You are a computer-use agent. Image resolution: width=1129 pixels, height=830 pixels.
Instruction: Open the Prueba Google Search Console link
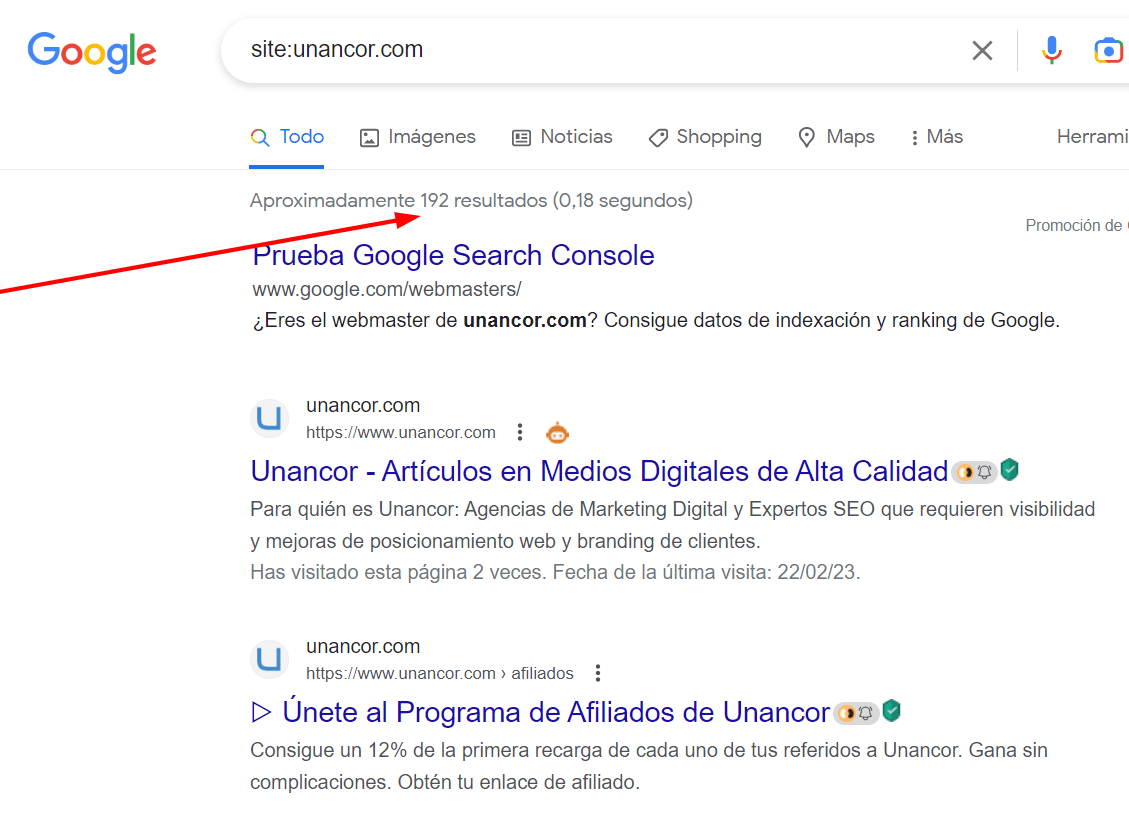click(453, 256)
